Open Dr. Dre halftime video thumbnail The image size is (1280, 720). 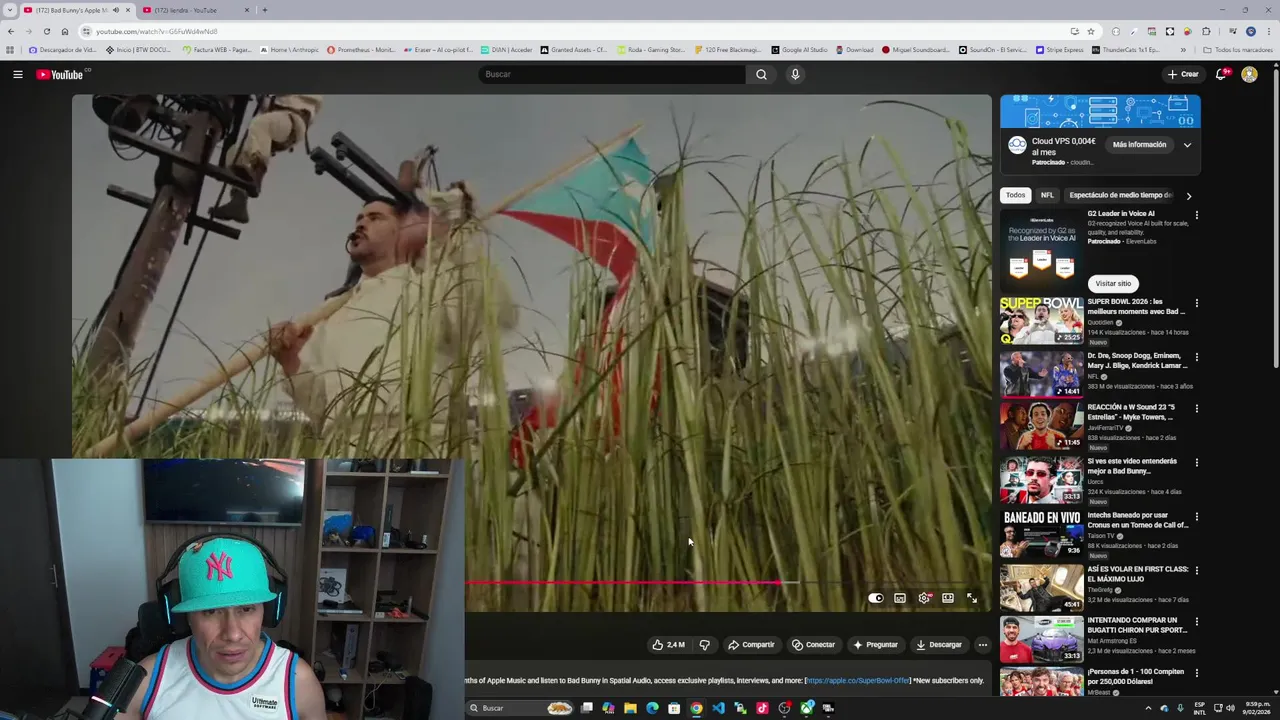point(1041,374)
